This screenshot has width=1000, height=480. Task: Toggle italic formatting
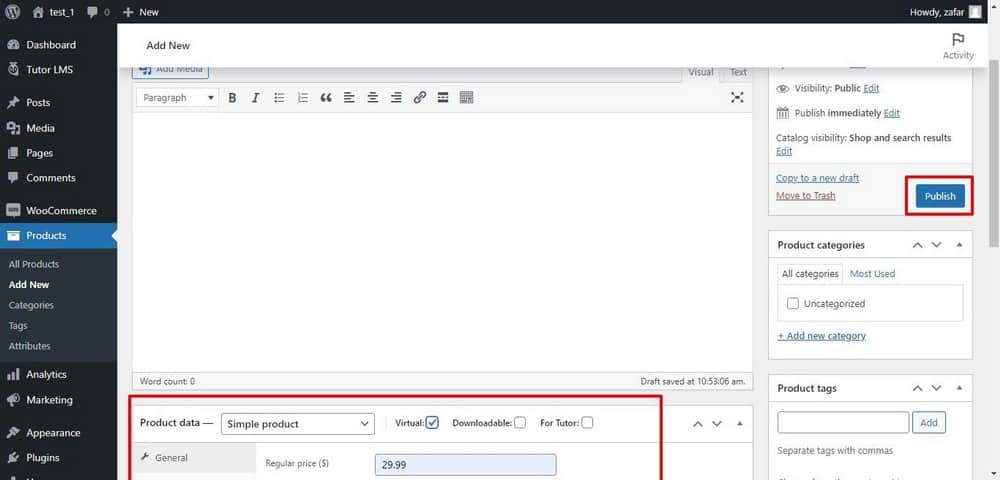coord(256,98)
